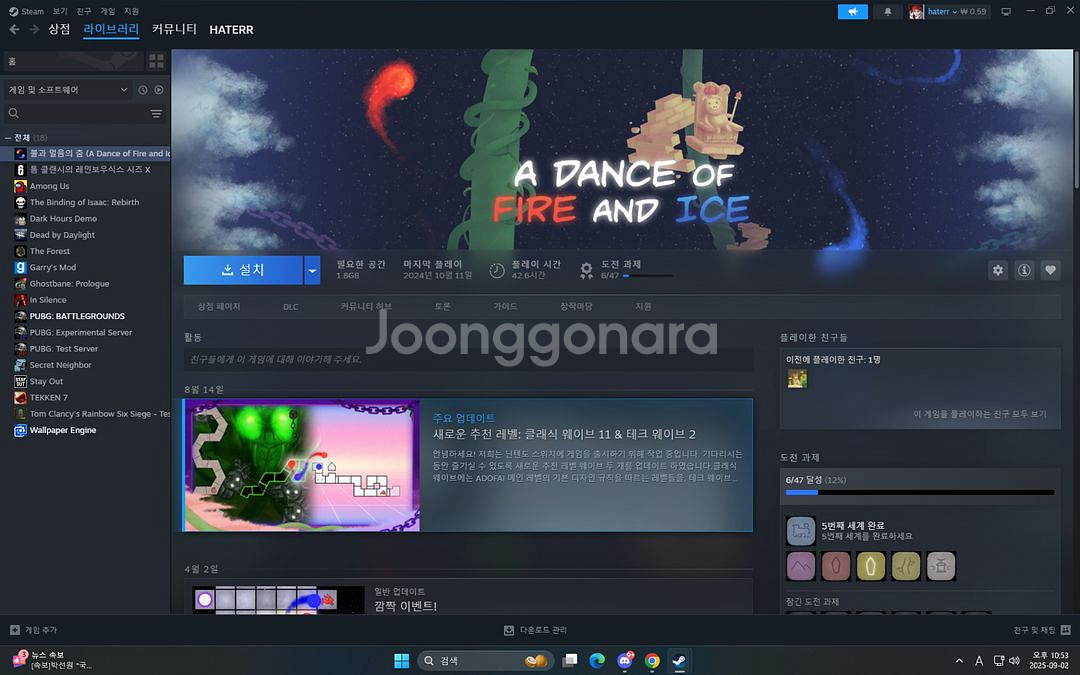Open the 클래식 웨이브 11 update thumbnail
The width and height of the screenshot is (1080, 675).
pos(302,466)
